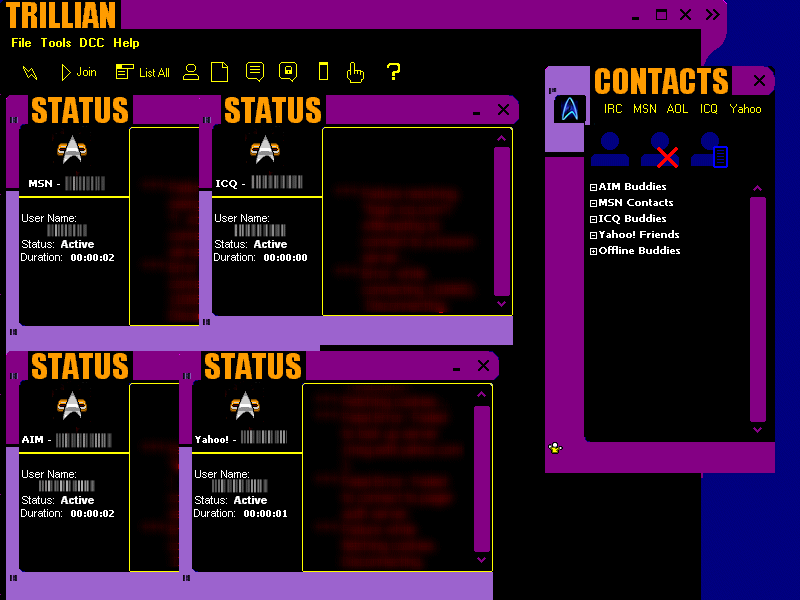Open the List All channels tool
The height and width of the screenshot is (600, 800).
coord(142,72)
